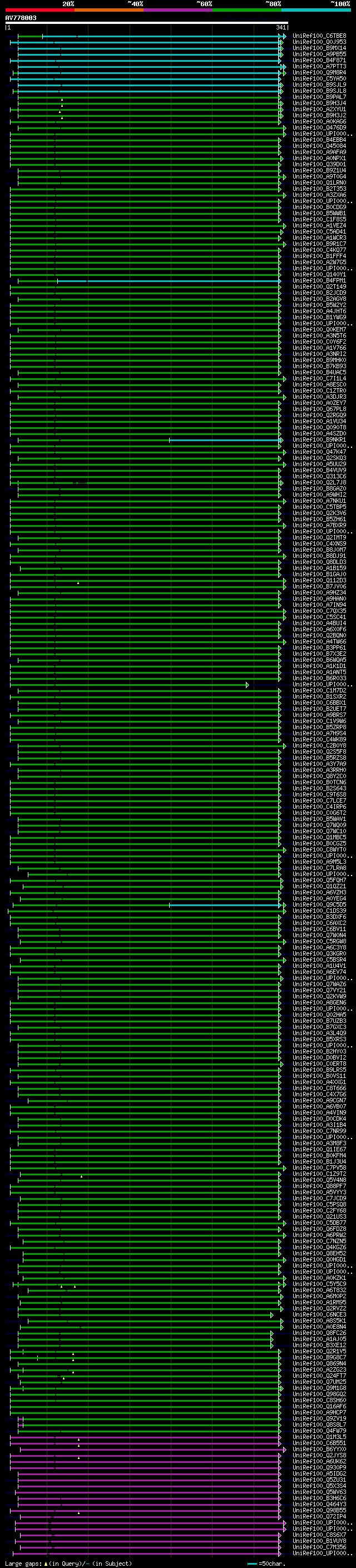The width and height of the screenshot is (356, 1568).
Task: Open hit UniRef100_Q0J953
Action: (x=319, y=42)
